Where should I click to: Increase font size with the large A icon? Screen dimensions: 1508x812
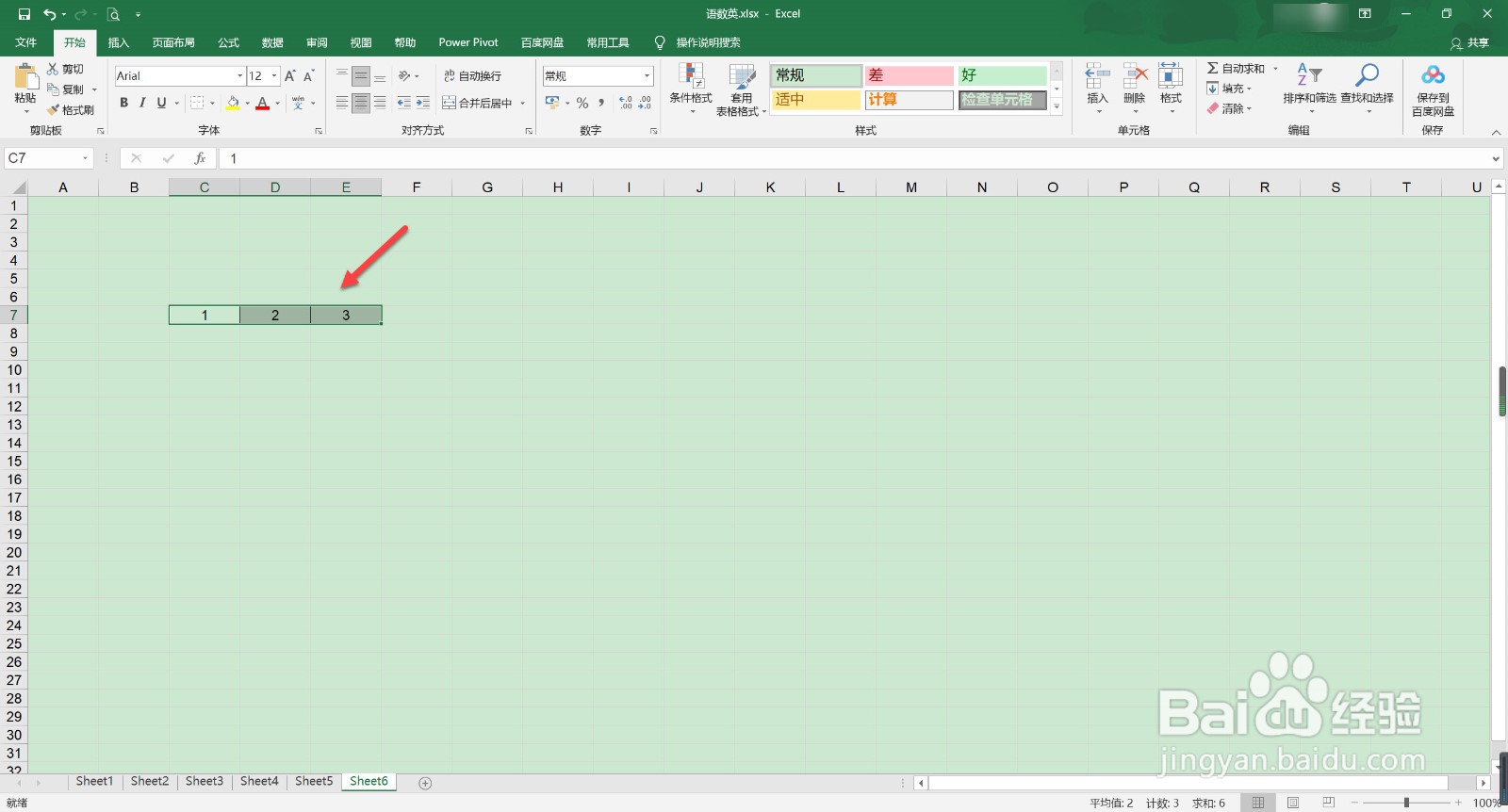[290, 75]
